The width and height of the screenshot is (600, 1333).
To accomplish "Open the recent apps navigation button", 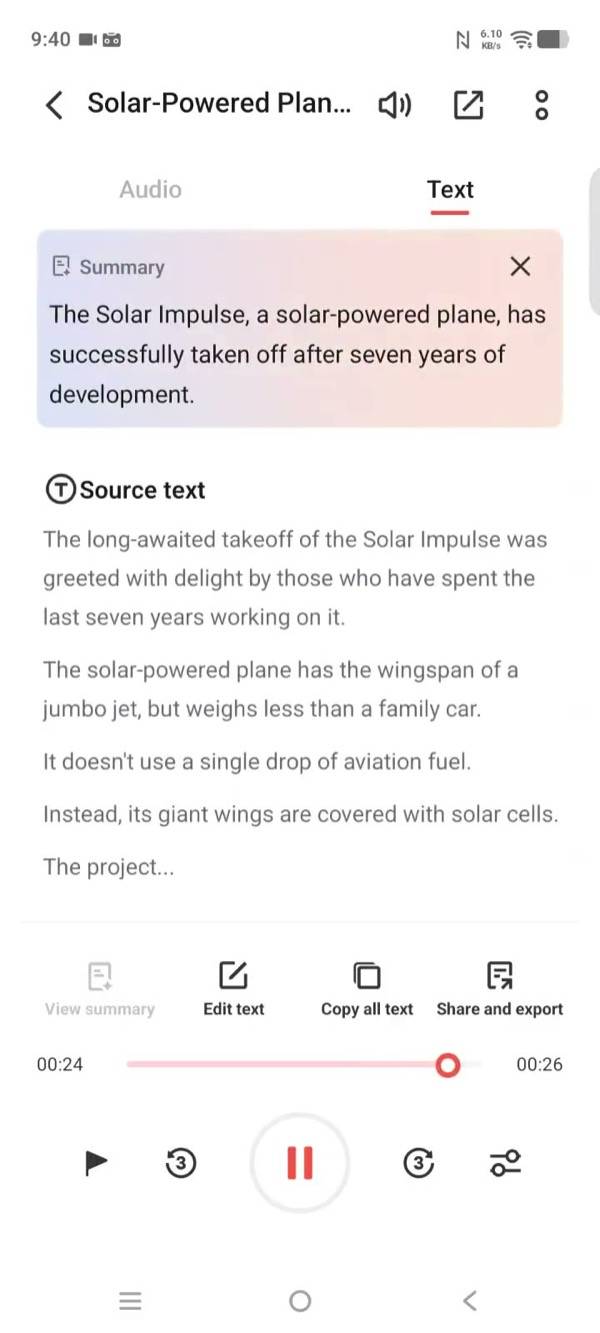I will (130, 1301).
